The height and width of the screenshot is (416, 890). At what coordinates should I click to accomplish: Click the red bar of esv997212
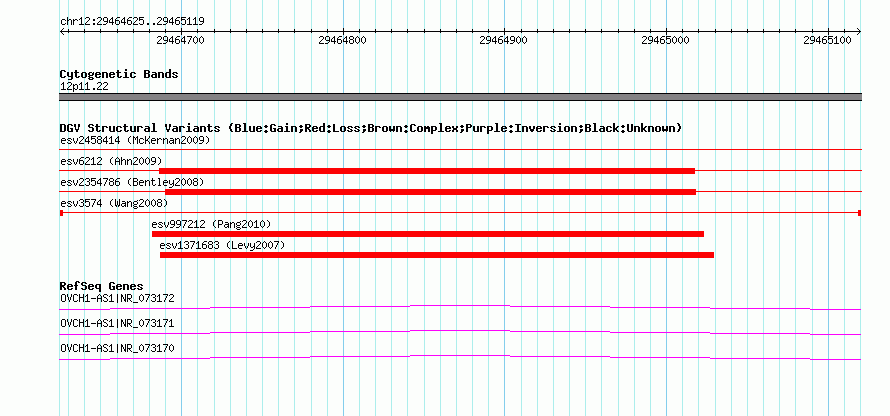click(x=428, y=234)
